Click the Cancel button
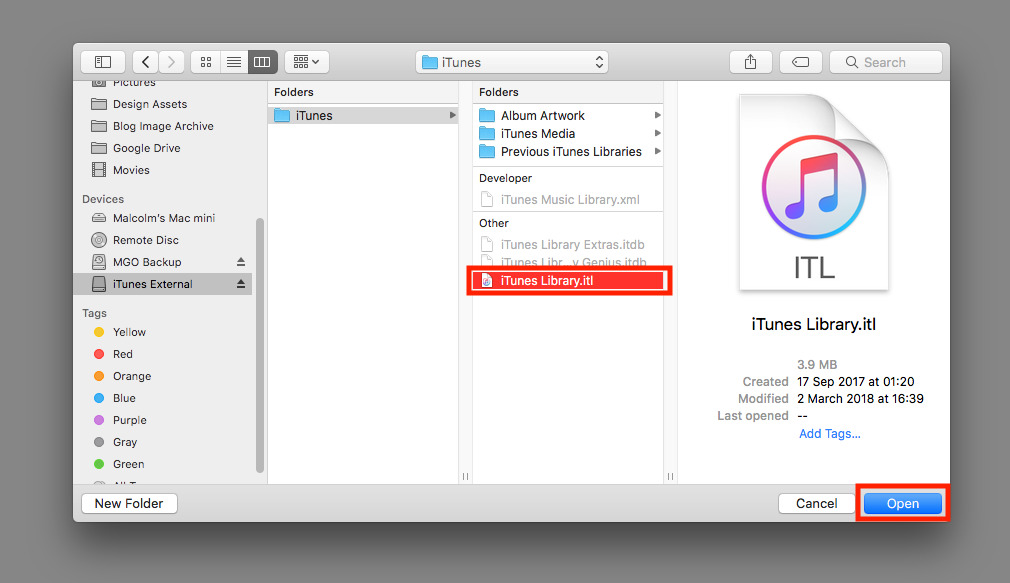Screen dimensions: 1010x583 point(816,504)
